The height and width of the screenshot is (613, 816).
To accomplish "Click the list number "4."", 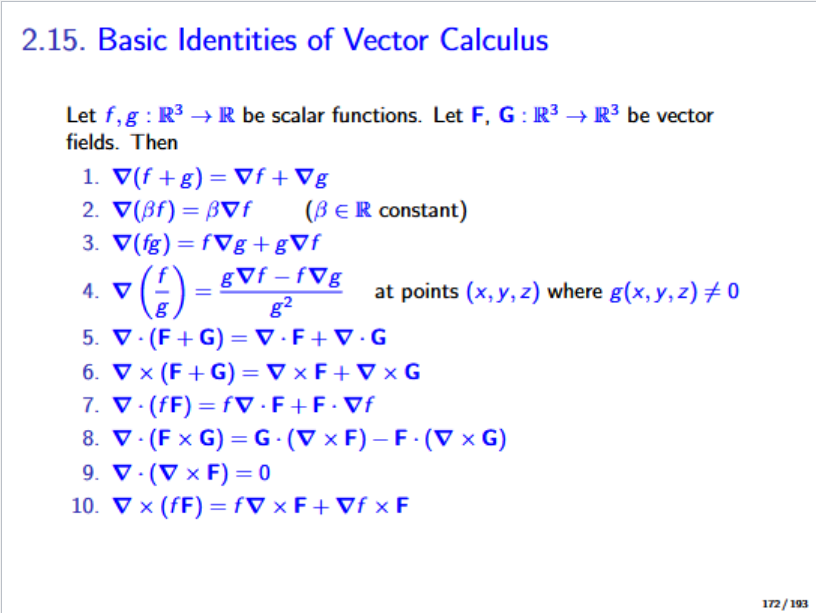I will (x=90, y=292).
